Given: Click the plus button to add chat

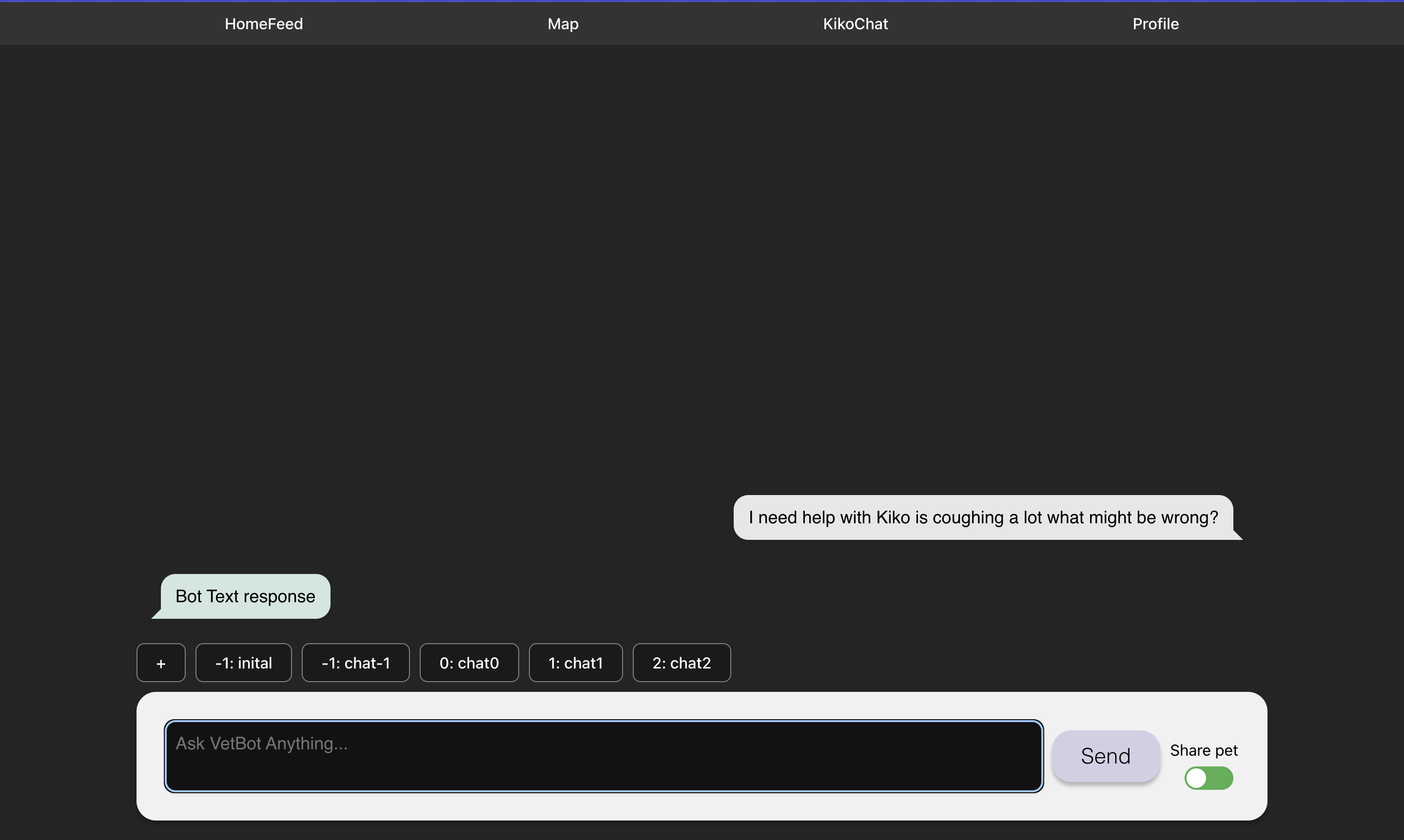Looking at the screenshot, I should point(161,663).
